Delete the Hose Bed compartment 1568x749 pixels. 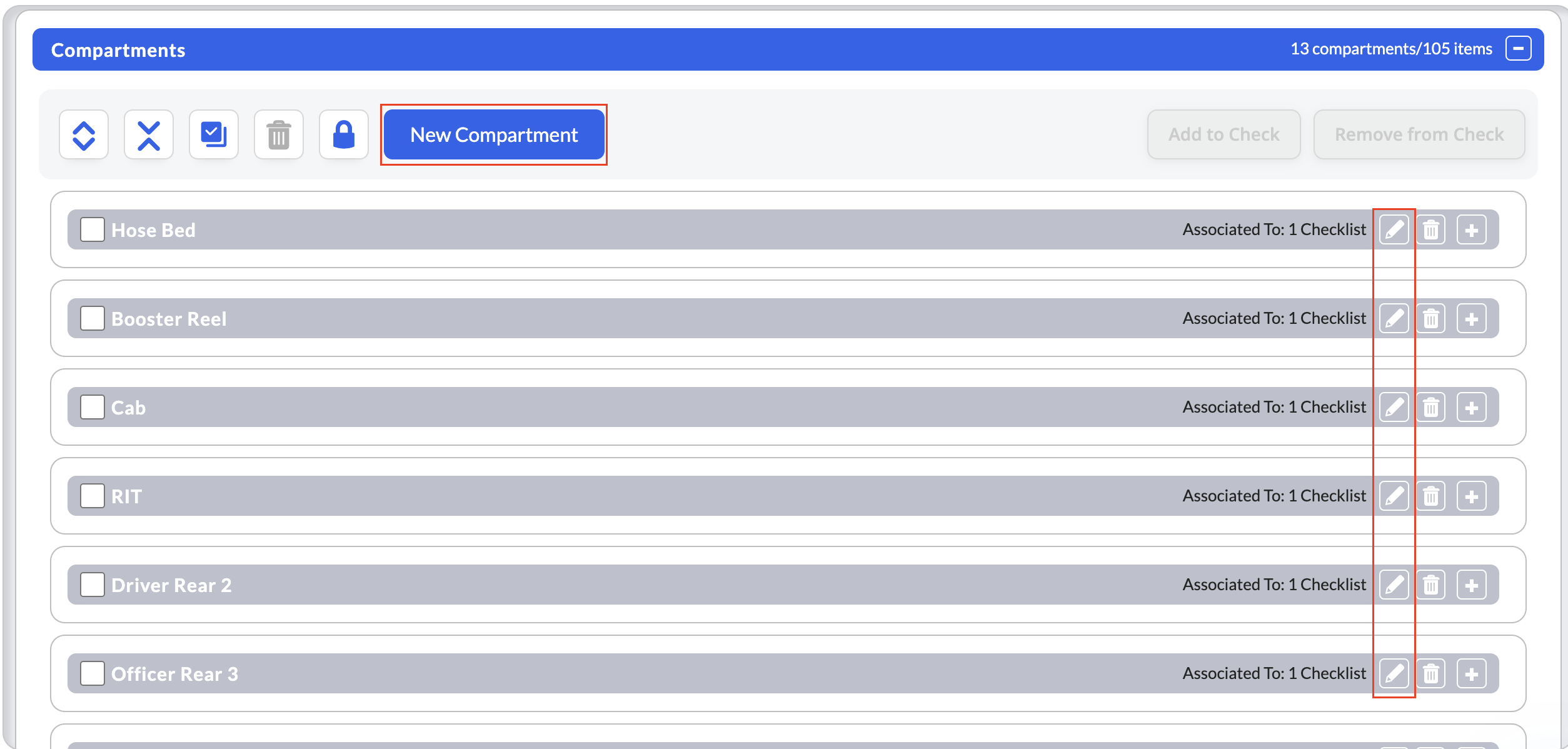point(1431,230)
